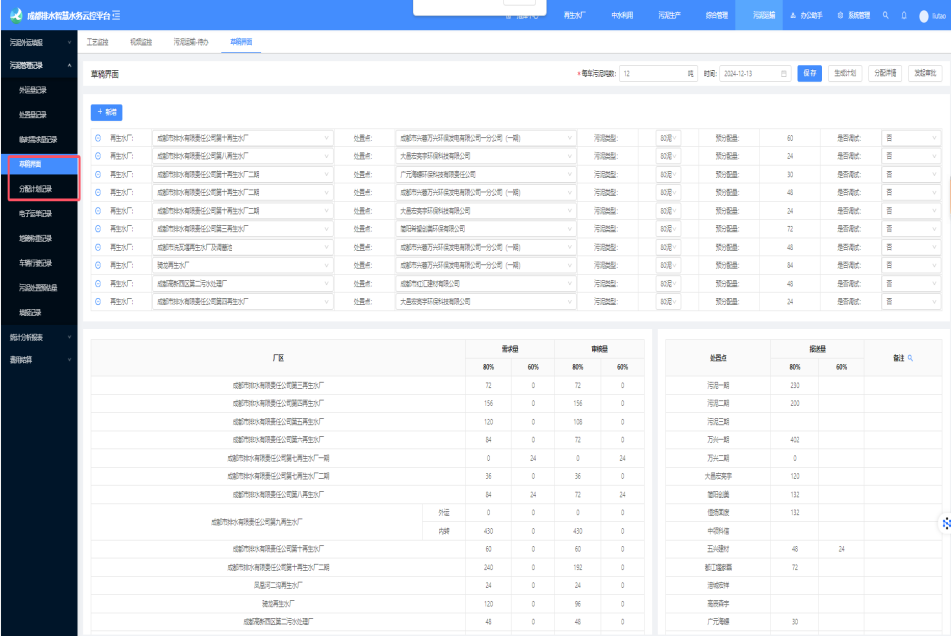Click the blue 保存 button
The height and width of the screenshot is (636, 951).
click(x=809, y=73)
